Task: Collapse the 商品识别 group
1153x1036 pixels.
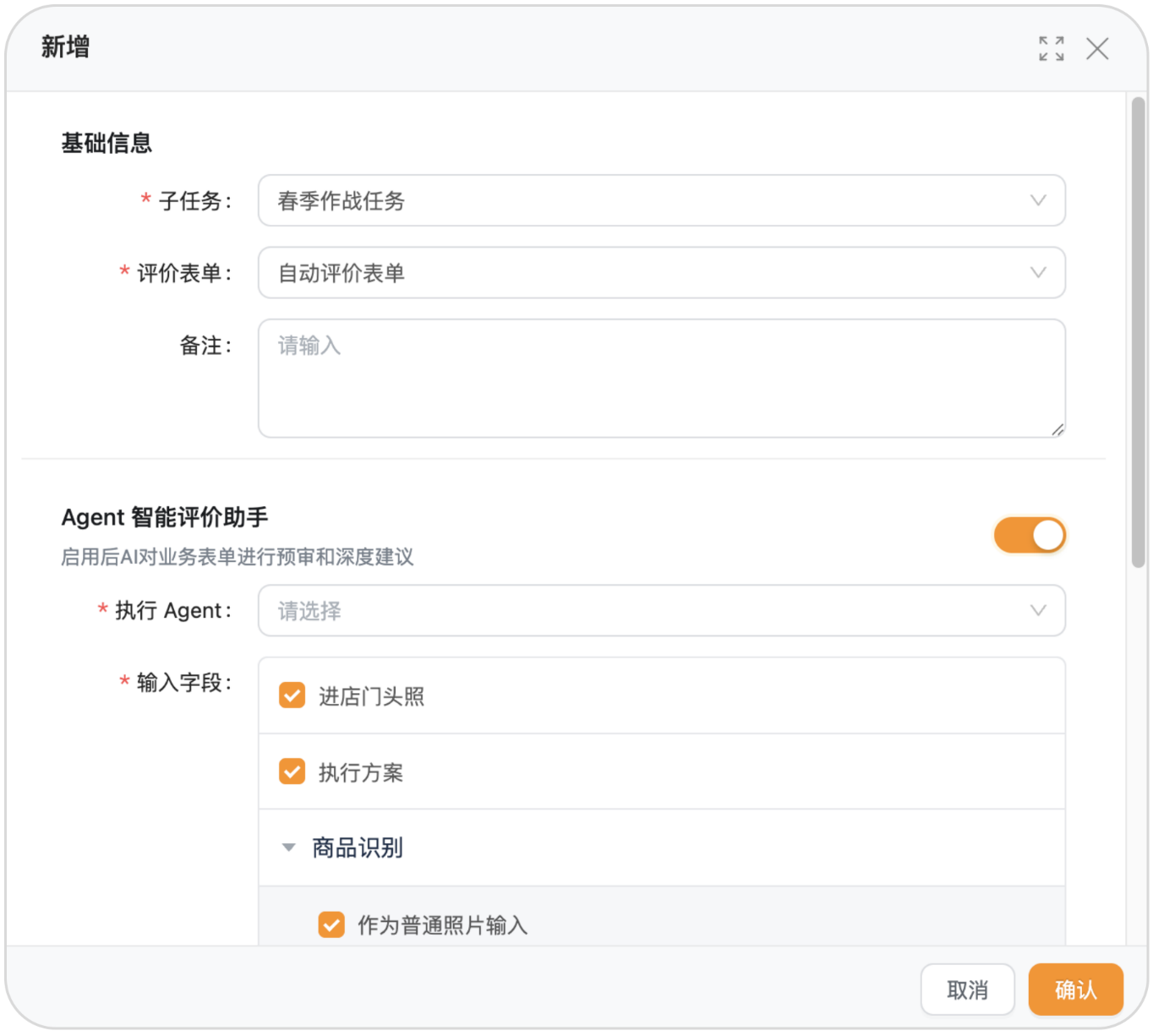Action: point(289,848)
